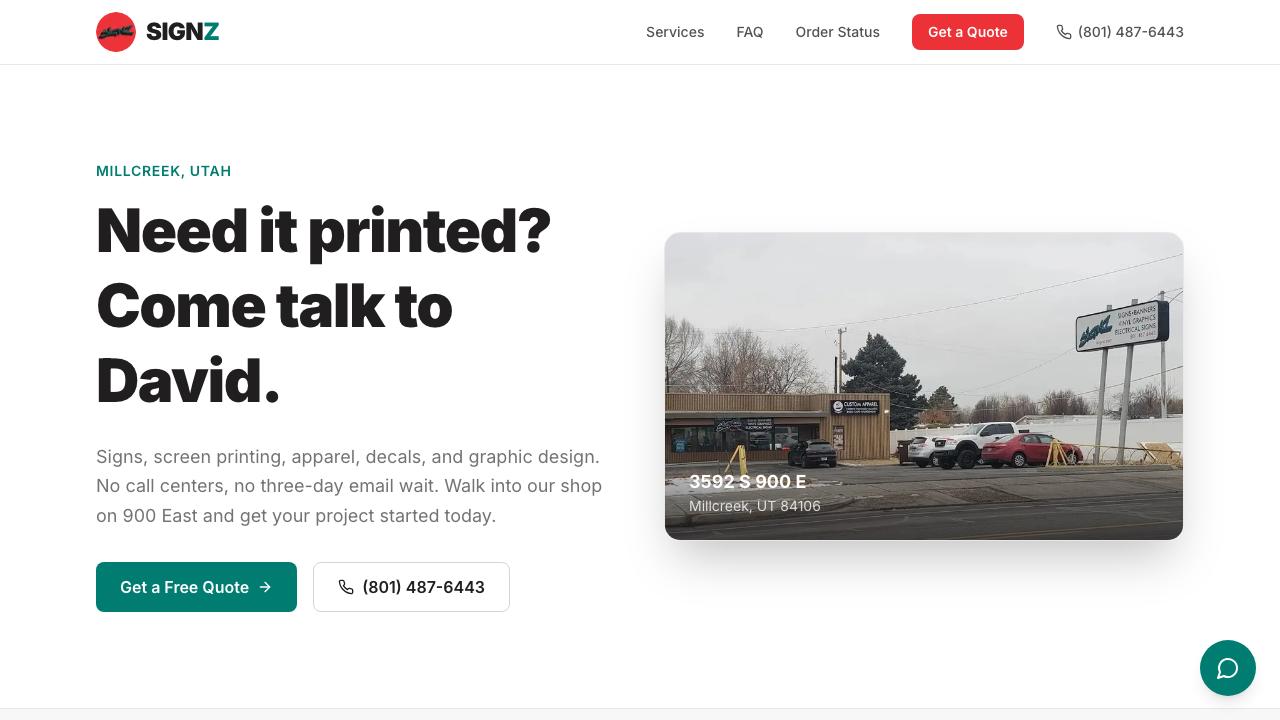Click the phone icon in hero call button

[x=346, y=587]
